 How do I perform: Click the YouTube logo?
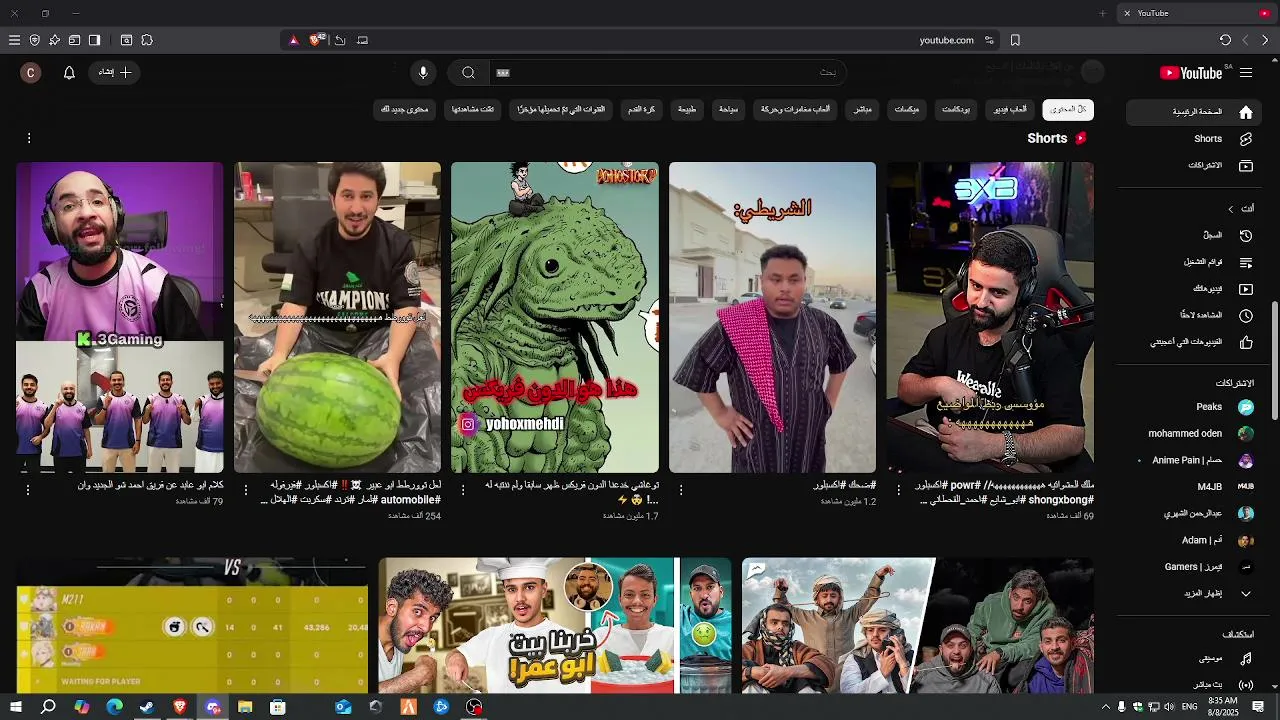click(1191, 73)
